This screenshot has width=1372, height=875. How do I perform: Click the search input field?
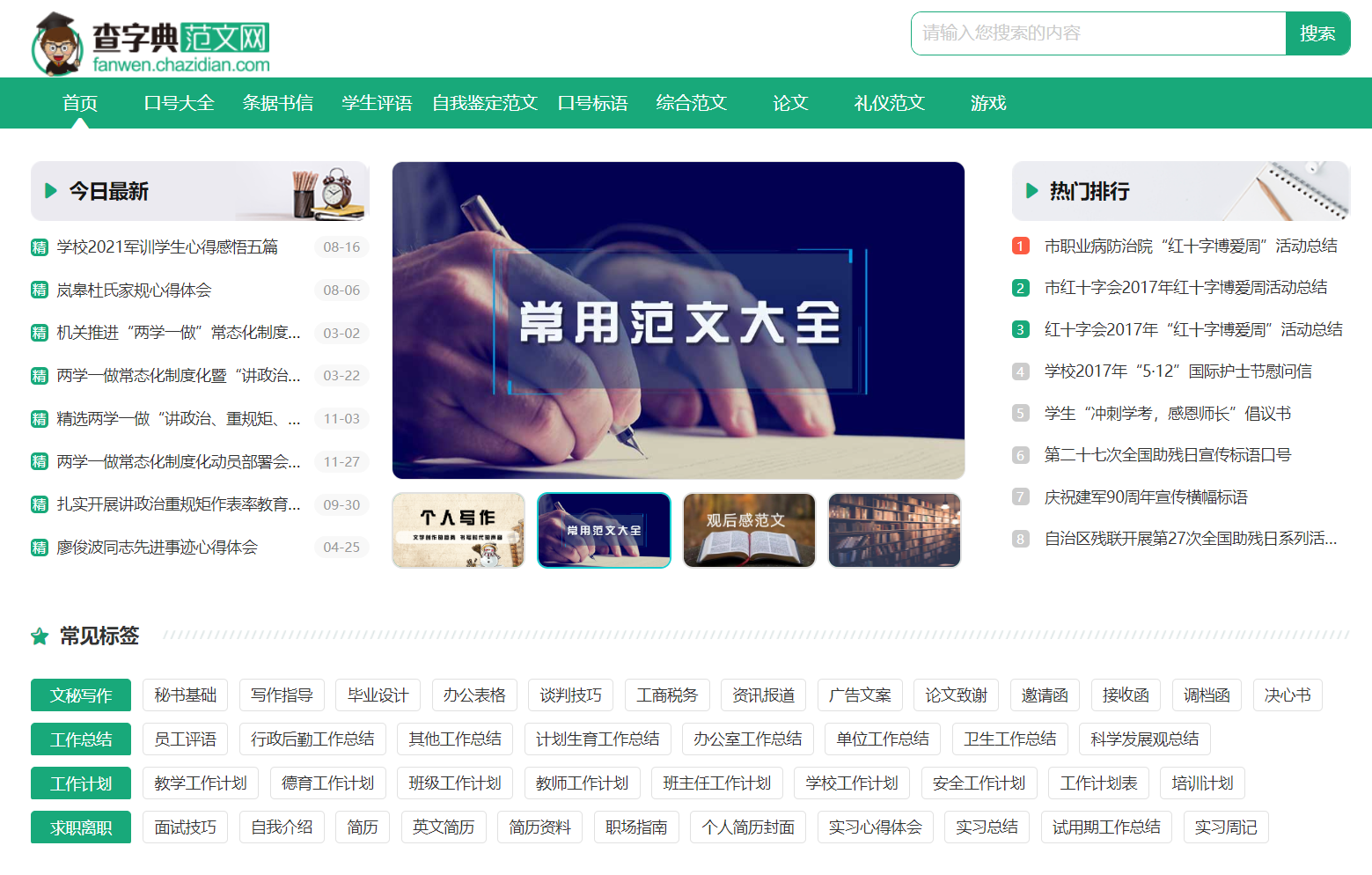1097,33
